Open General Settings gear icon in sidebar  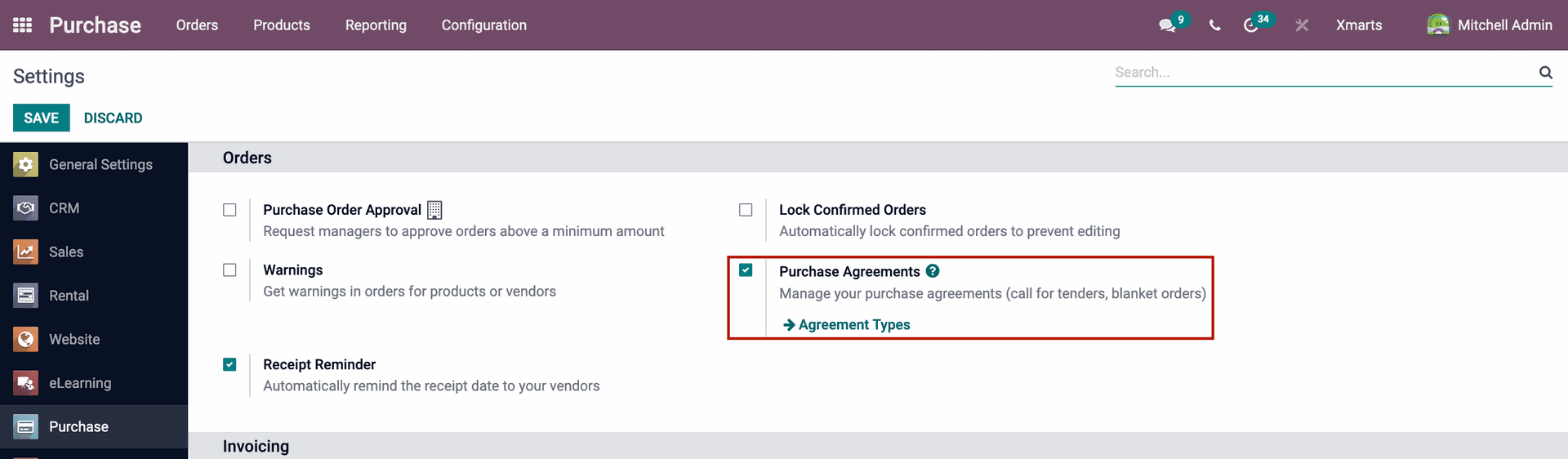coord(25,164)
